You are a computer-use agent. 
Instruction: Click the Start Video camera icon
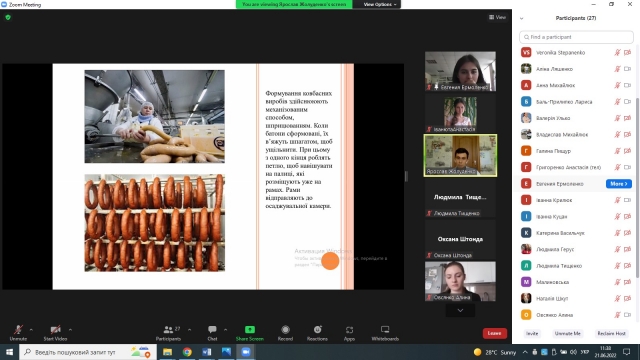point(56,329)
